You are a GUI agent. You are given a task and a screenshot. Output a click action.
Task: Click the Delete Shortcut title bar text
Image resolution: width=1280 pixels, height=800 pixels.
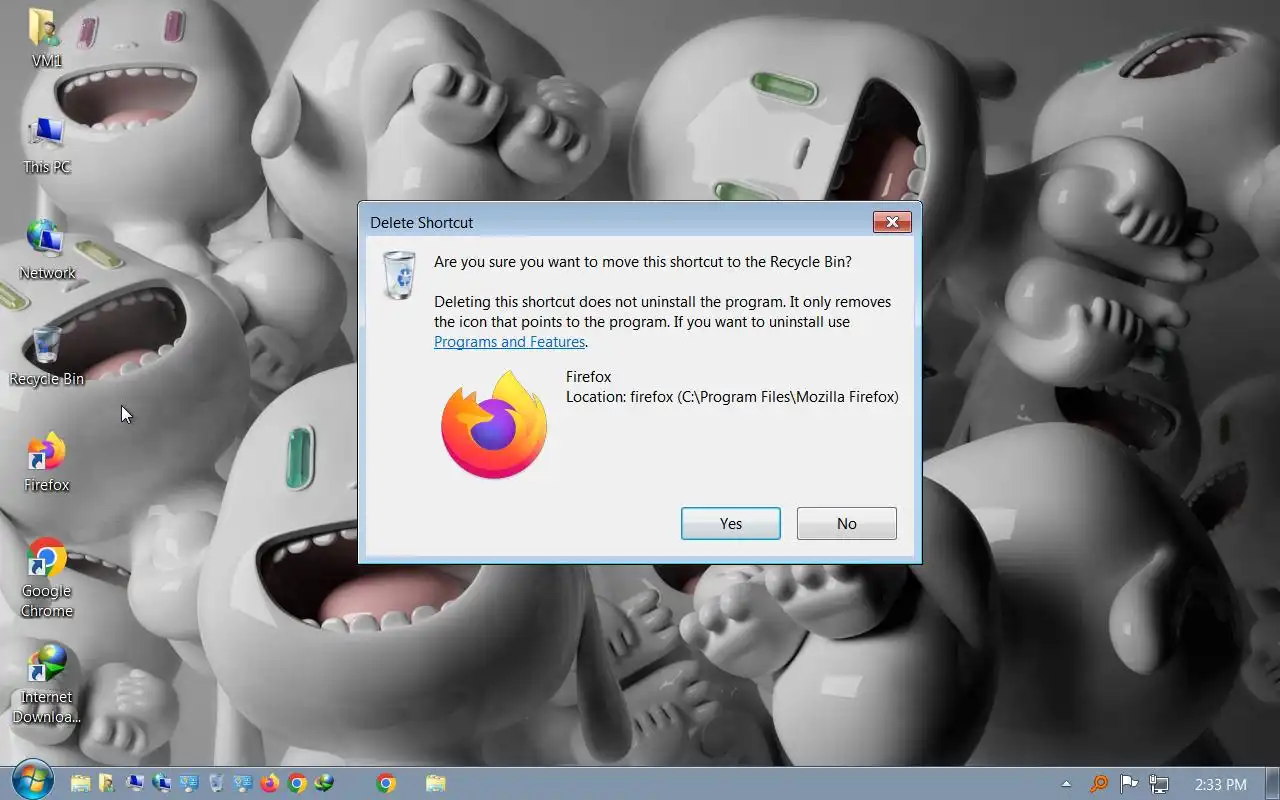point(421,222)
